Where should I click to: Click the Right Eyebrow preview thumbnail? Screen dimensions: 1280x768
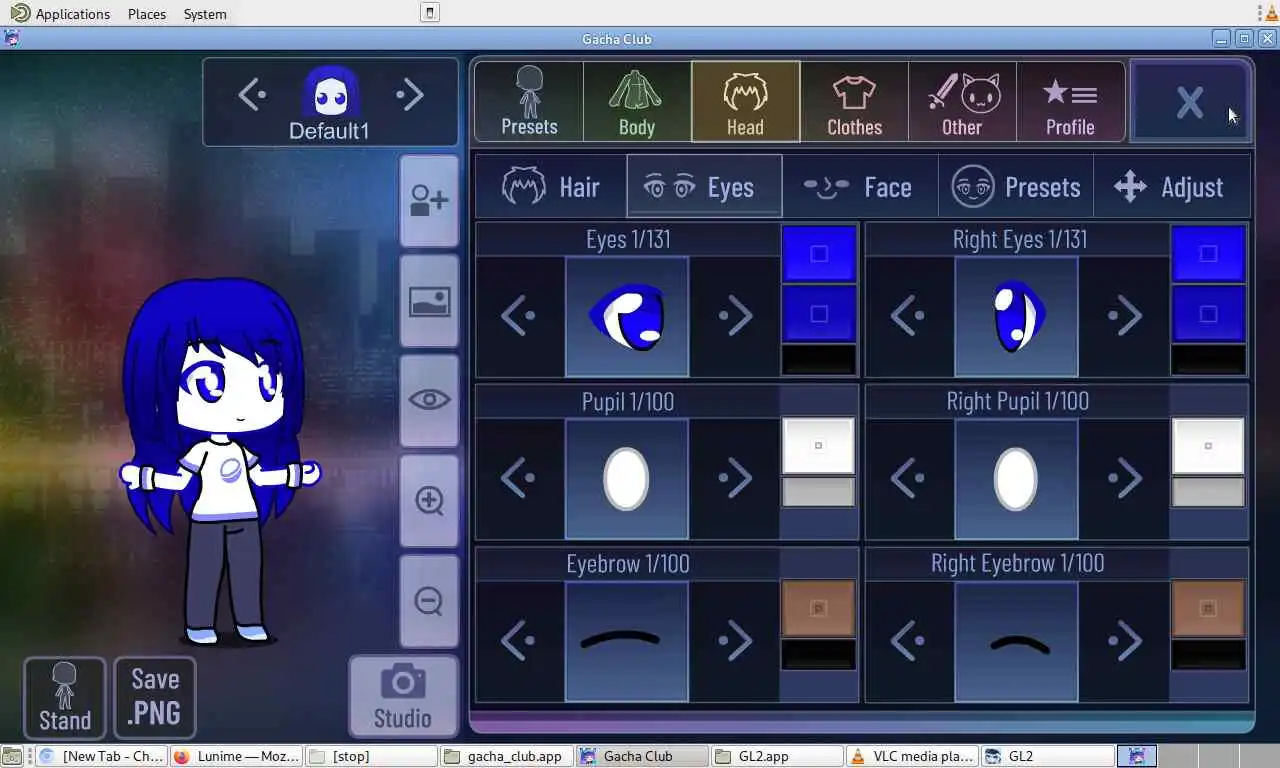tap(1016, 641)
